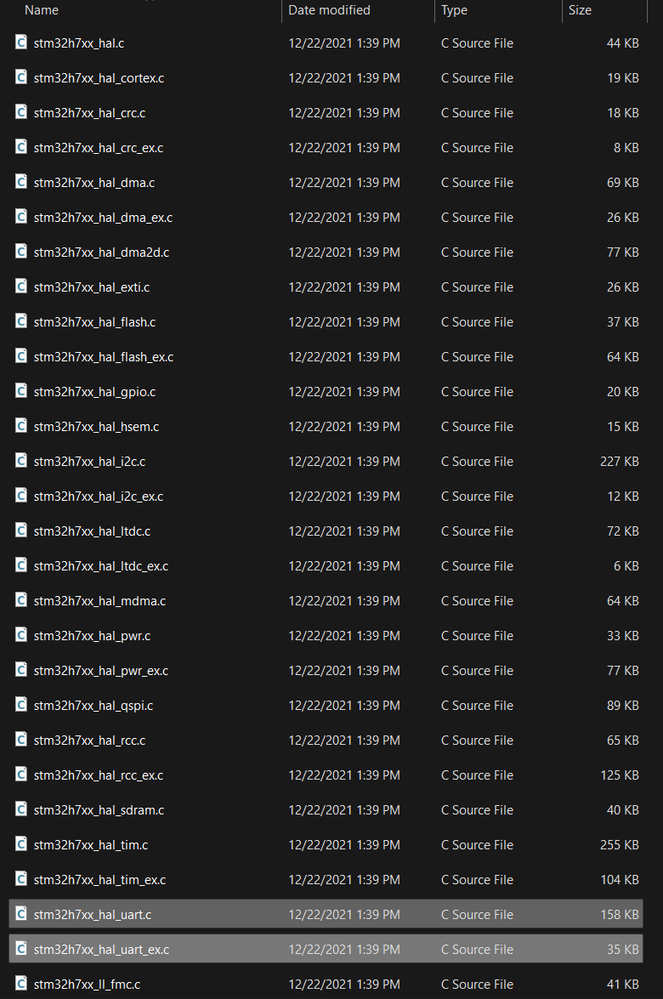
Task: Click the icon beside stm32h7xx_hal_tim.c
Action: [21, 844]
